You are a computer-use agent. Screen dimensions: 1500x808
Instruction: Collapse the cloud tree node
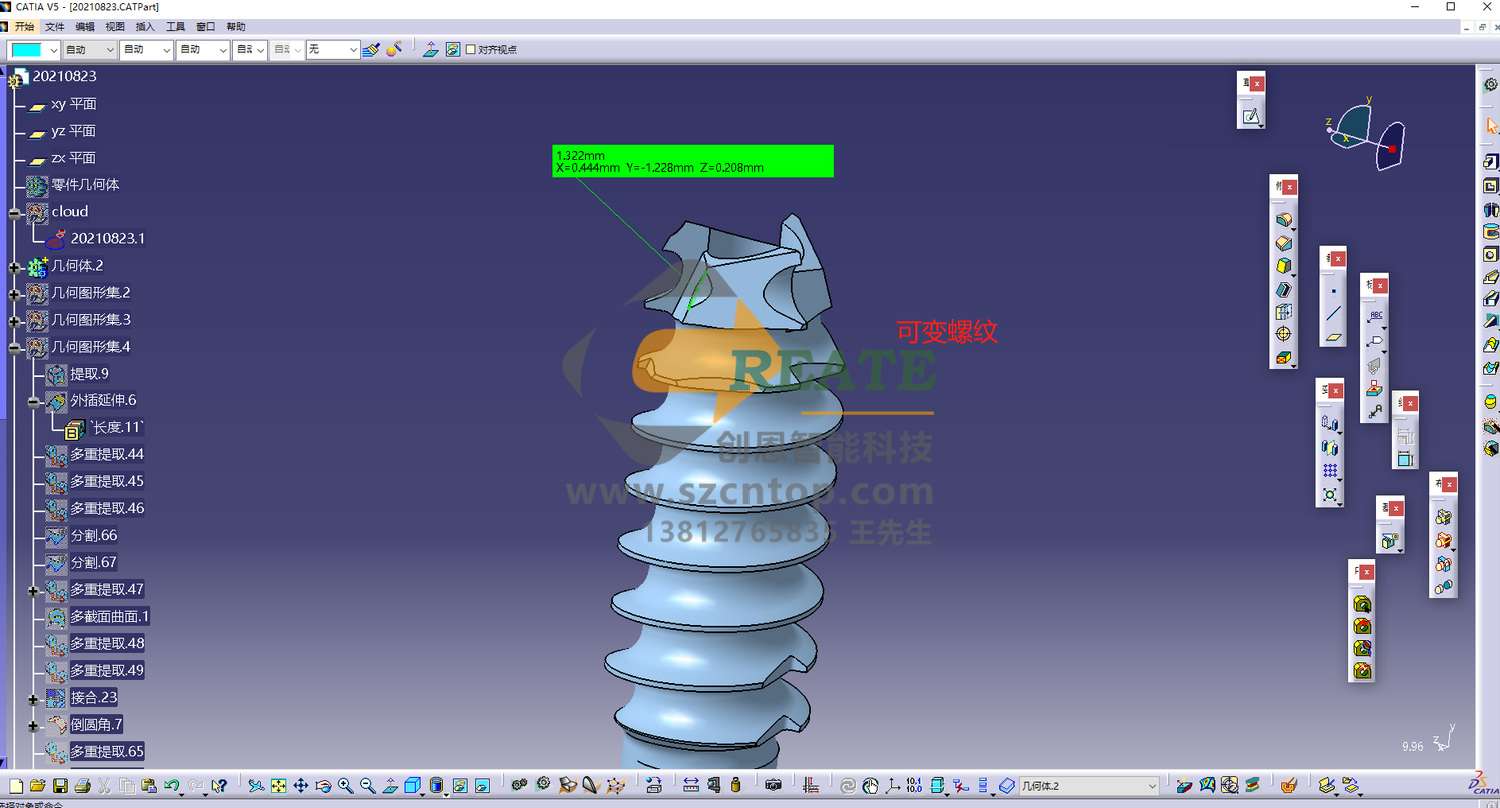coord(15,212)
